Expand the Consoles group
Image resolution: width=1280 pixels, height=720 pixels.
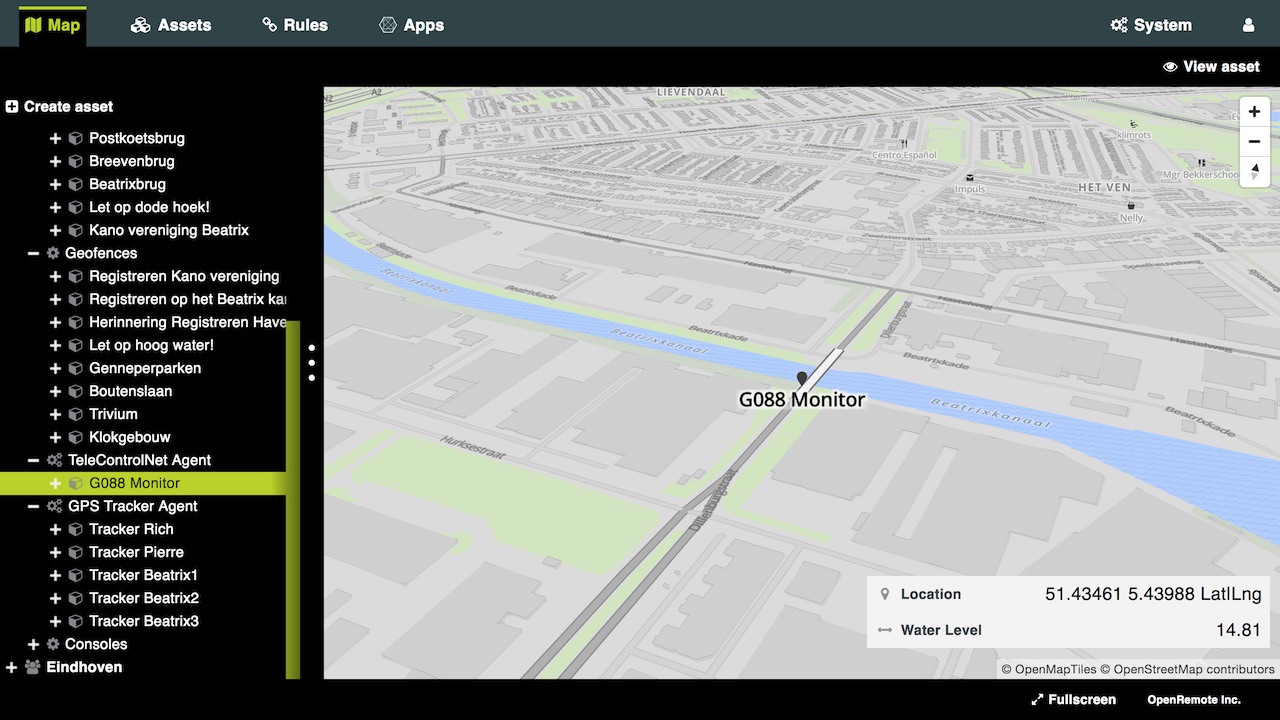[x=33, y=644]
